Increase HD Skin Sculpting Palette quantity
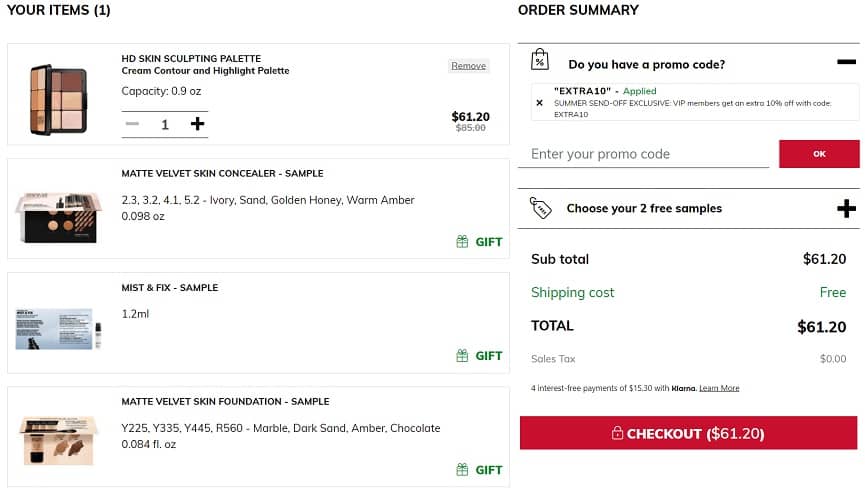 tap(197, 124)
